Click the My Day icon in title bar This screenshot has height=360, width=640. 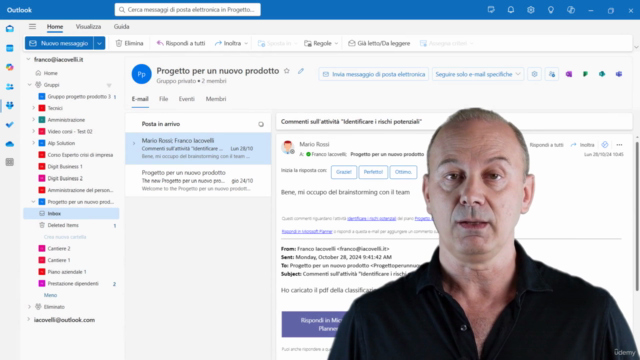[x=491, y=10]
